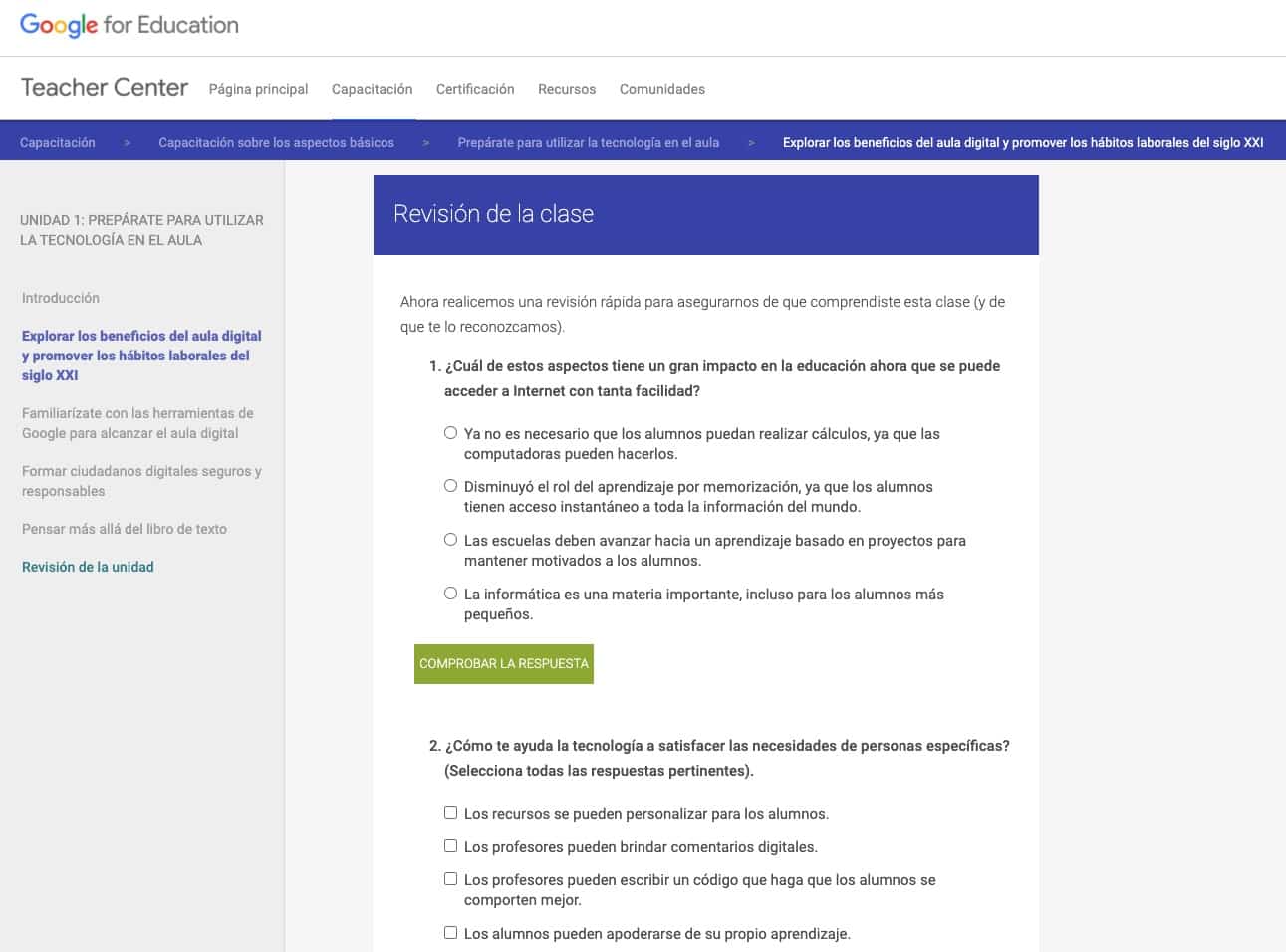Tick 'Los profesores pueden brindar comentarios digitales'
This screenshot has height=952, width=1286.
point(450,846)
